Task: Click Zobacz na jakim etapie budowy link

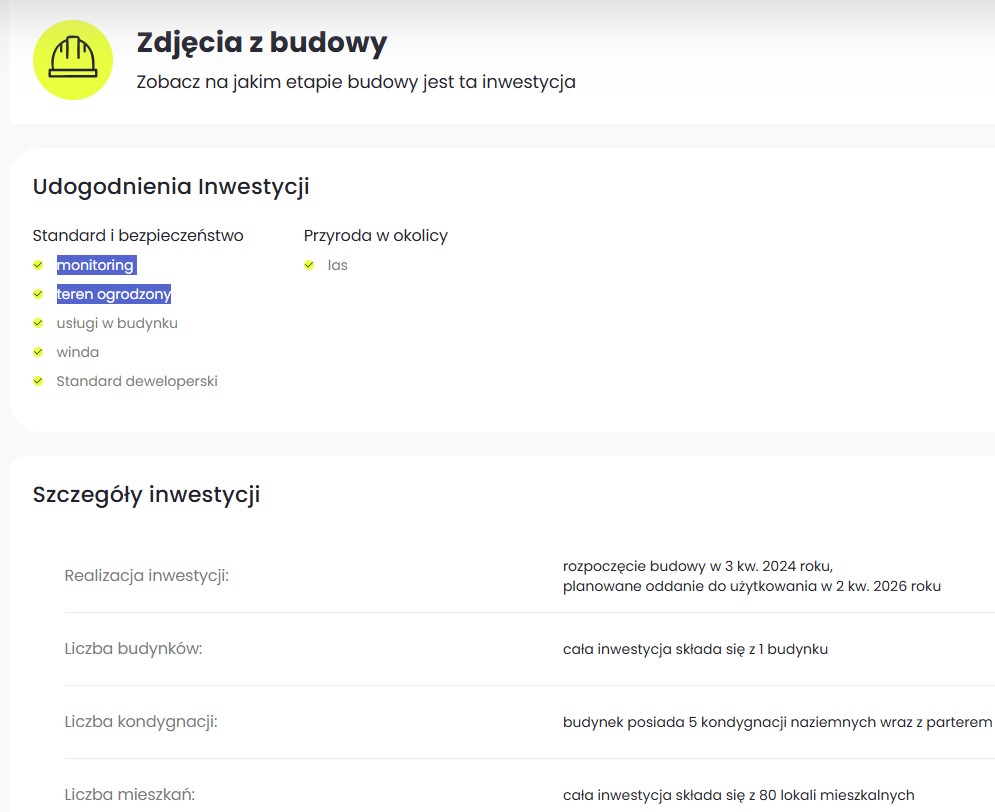Action: [x=353, y=84]
